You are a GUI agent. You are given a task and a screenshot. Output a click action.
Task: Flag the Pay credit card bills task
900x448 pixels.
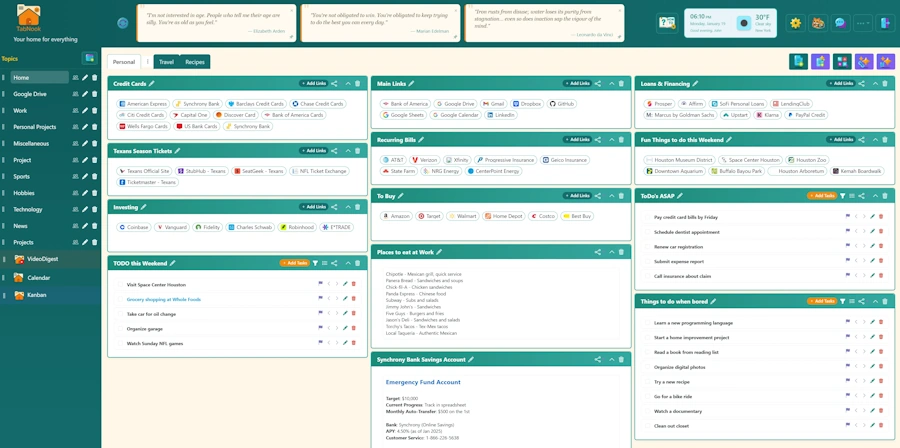847,217
